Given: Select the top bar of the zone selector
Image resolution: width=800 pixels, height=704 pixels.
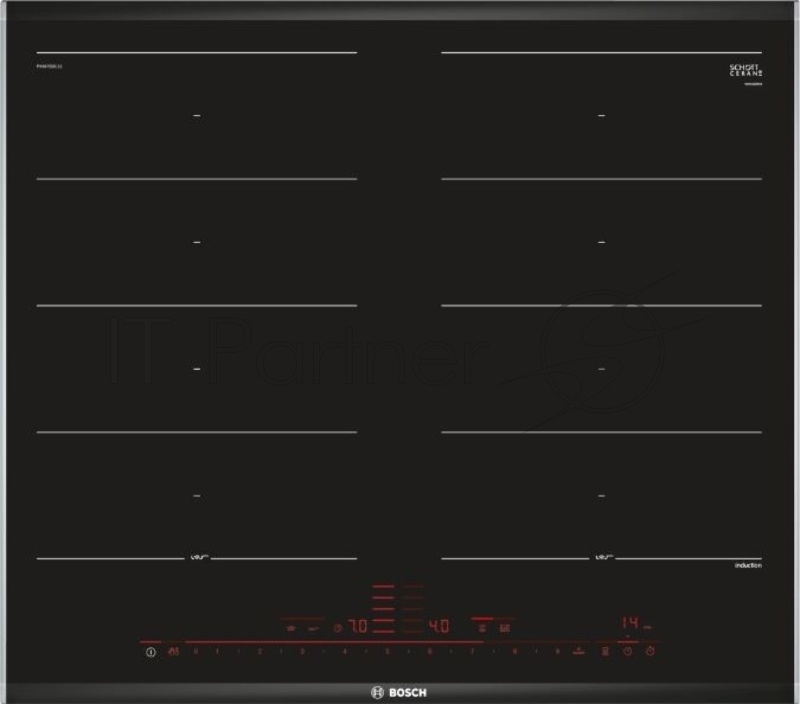Looking at the screenshot, I should pos(385,585).
